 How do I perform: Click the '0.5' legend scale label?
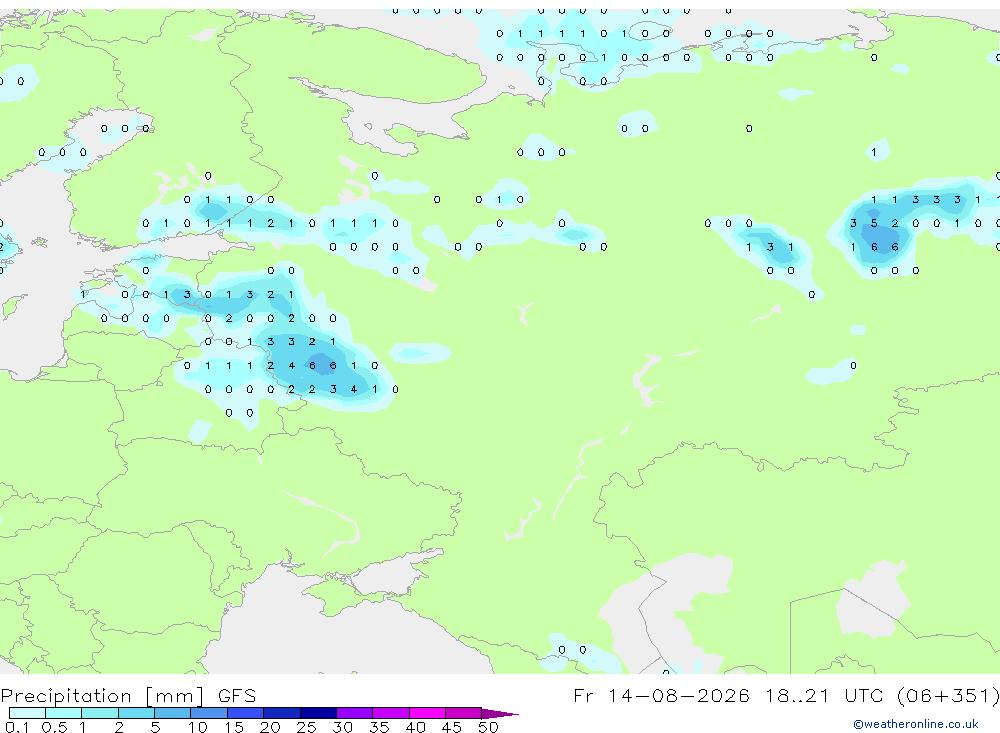54,727
